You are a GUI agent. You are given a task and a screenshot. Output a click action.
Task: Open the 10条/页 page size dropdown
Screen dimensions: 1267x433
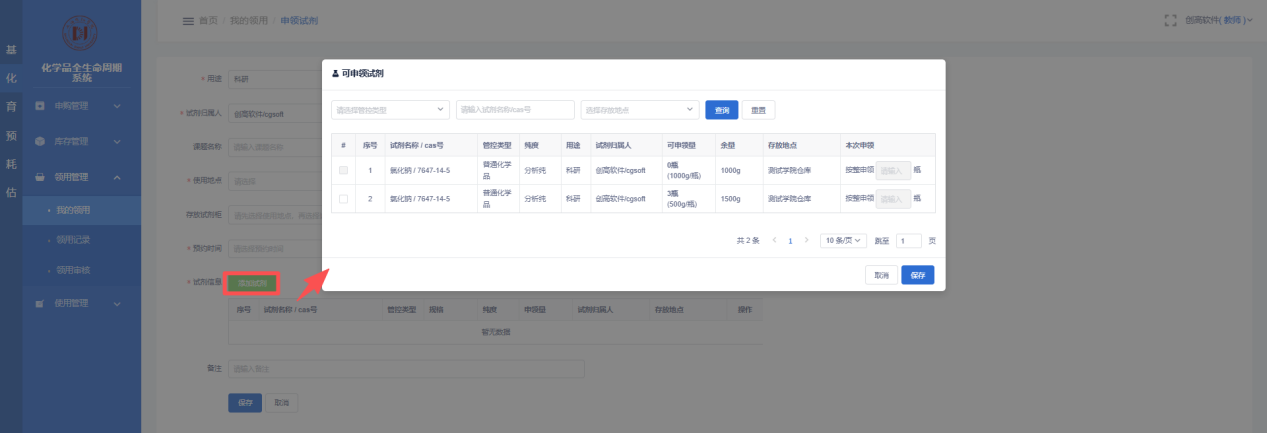[x=842, y=241]
